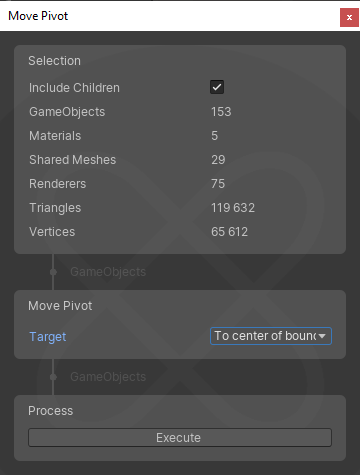360x475 pixels.
Task: Run the Execute button
Action: [180, 438]
